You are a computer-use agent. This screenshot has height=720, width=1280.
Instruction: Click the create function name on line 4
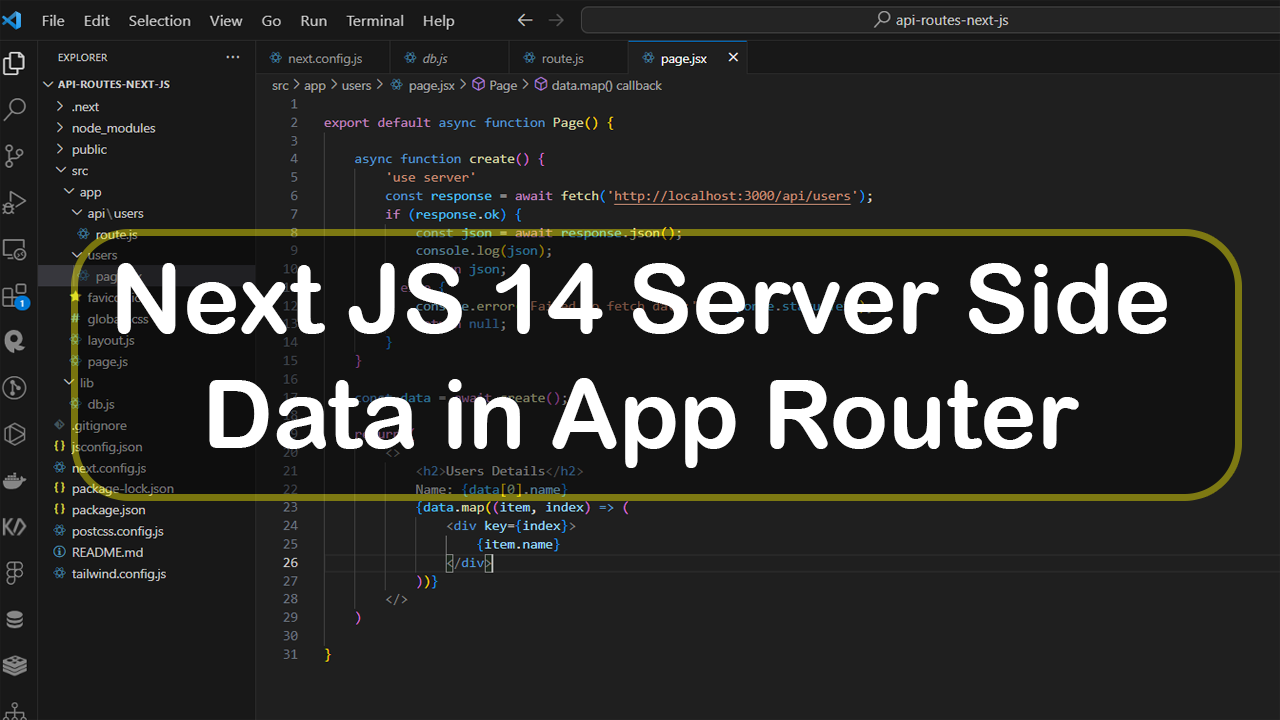click(x=492, y=159)
